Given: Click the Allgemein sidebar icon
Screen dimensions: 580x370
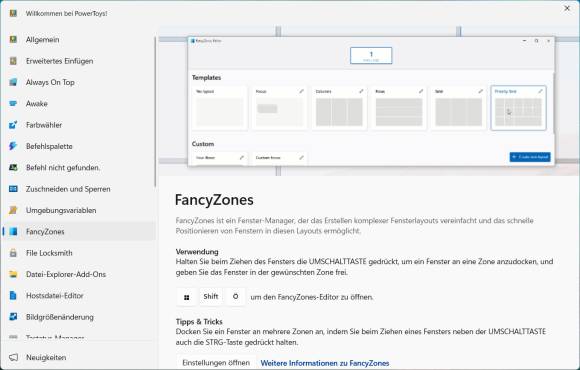Looking at the screenshot, I should pos(13,40).
